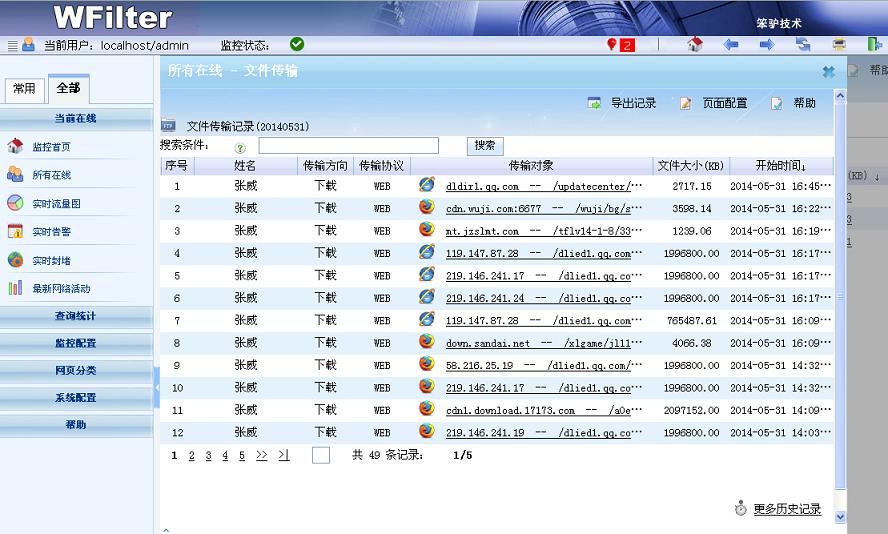888x534 pixels.
Task: Open 实时告警 in the sidebar
Action: click(51, 232)
